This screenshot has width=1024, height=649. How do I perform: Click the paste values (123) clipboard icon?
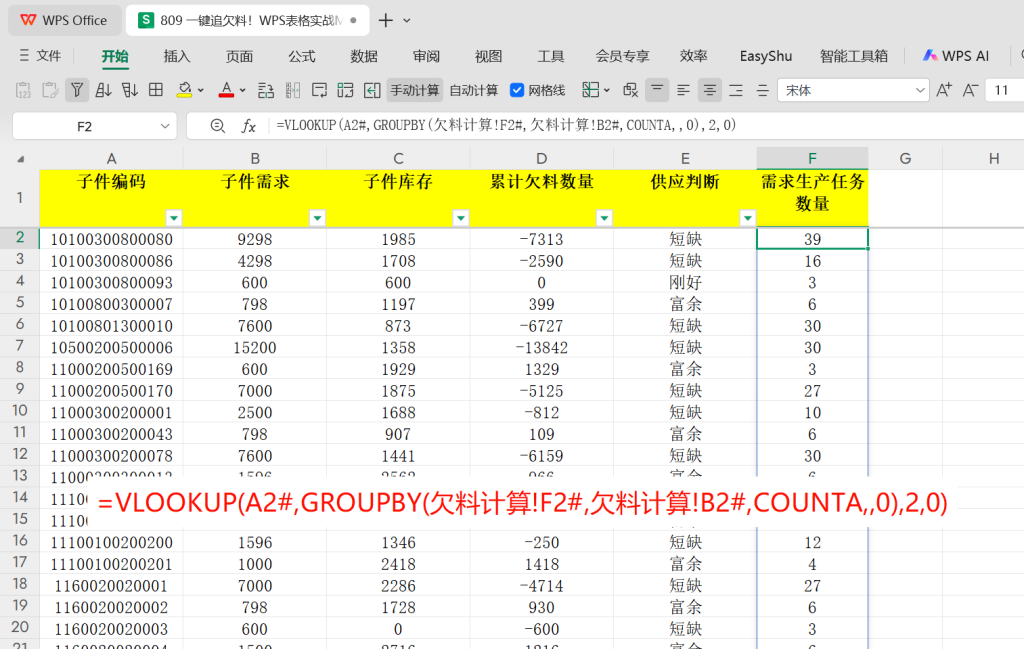(23, 90)
